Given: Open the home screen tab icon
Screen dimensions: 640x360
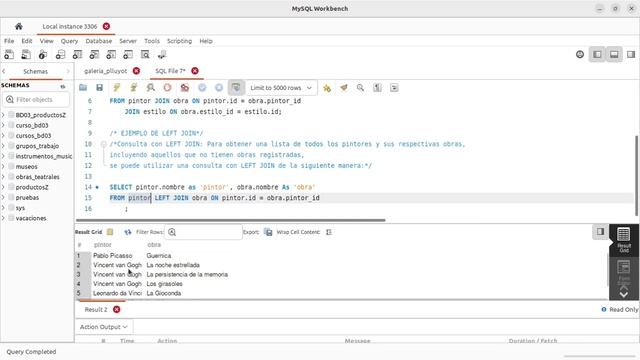Looking at the screenshot, I should click(x=18, y=27).
